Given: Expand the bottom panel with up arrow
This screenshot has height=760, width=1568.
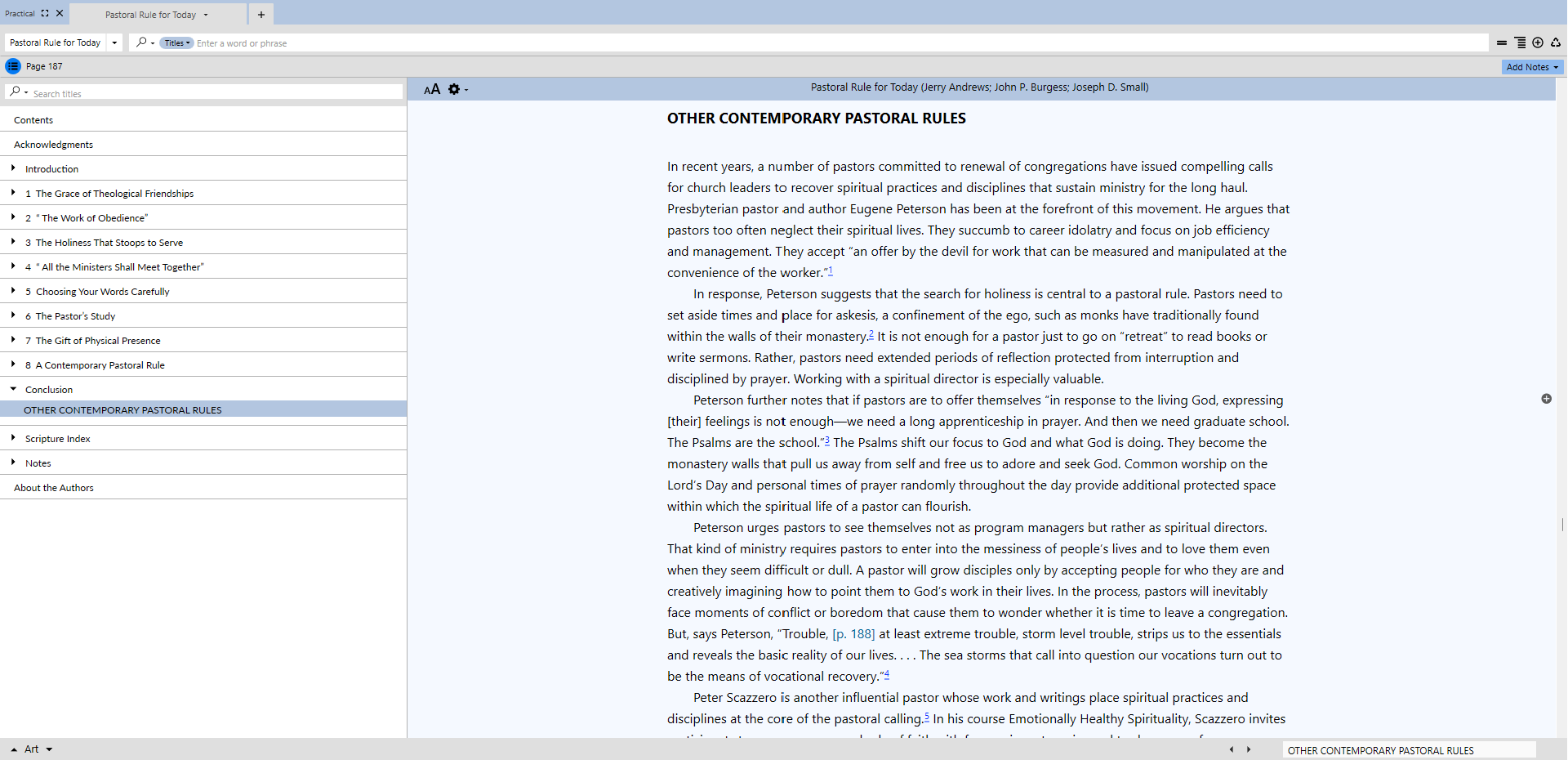Looking at the screenshot, I should (14, 749).
